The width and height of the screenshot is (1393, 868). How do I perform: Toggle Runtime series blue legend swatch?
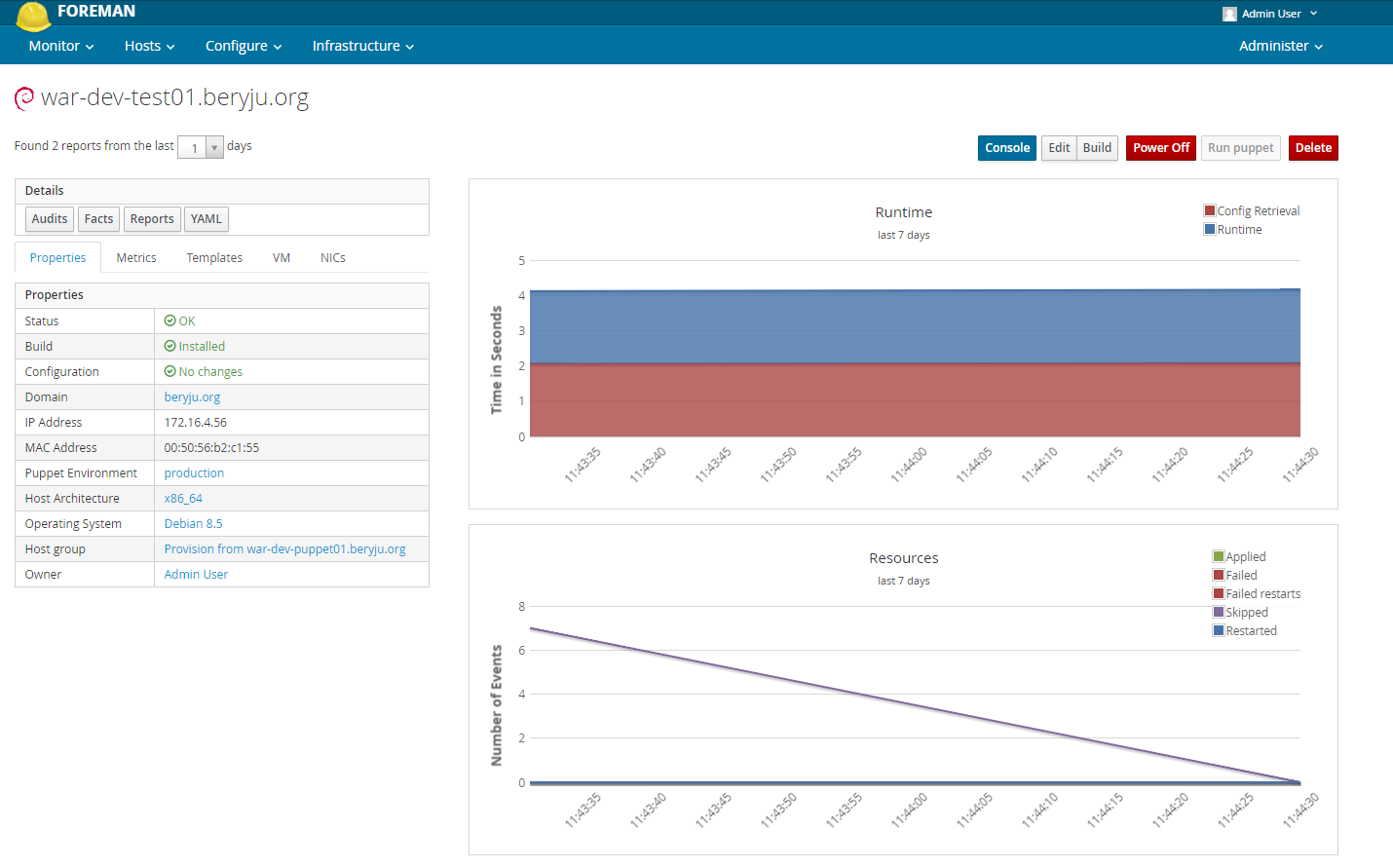(x=1210, y=229)
